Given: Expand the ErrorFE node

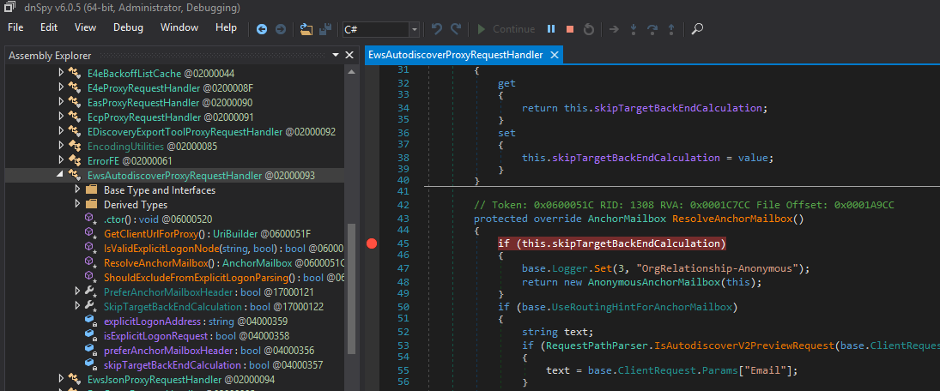Looking at the screenshot, I should tap(61, 160).
